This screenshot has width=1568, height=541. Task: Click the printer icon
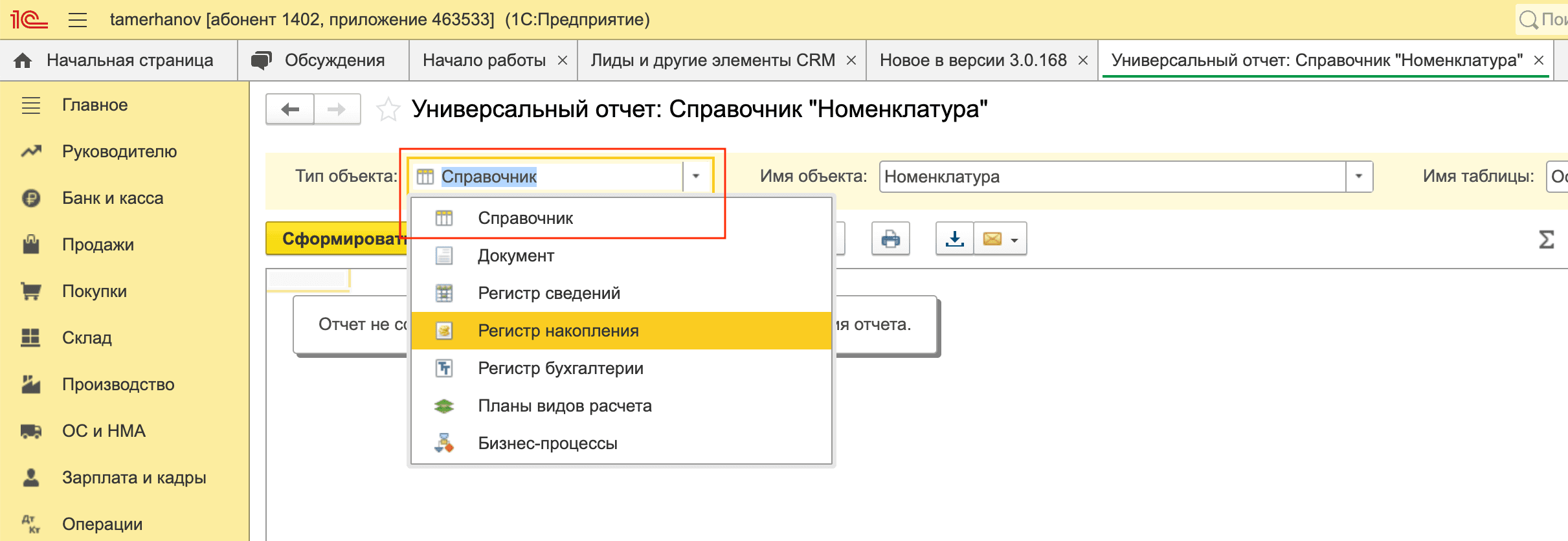[x=891, y=239]
